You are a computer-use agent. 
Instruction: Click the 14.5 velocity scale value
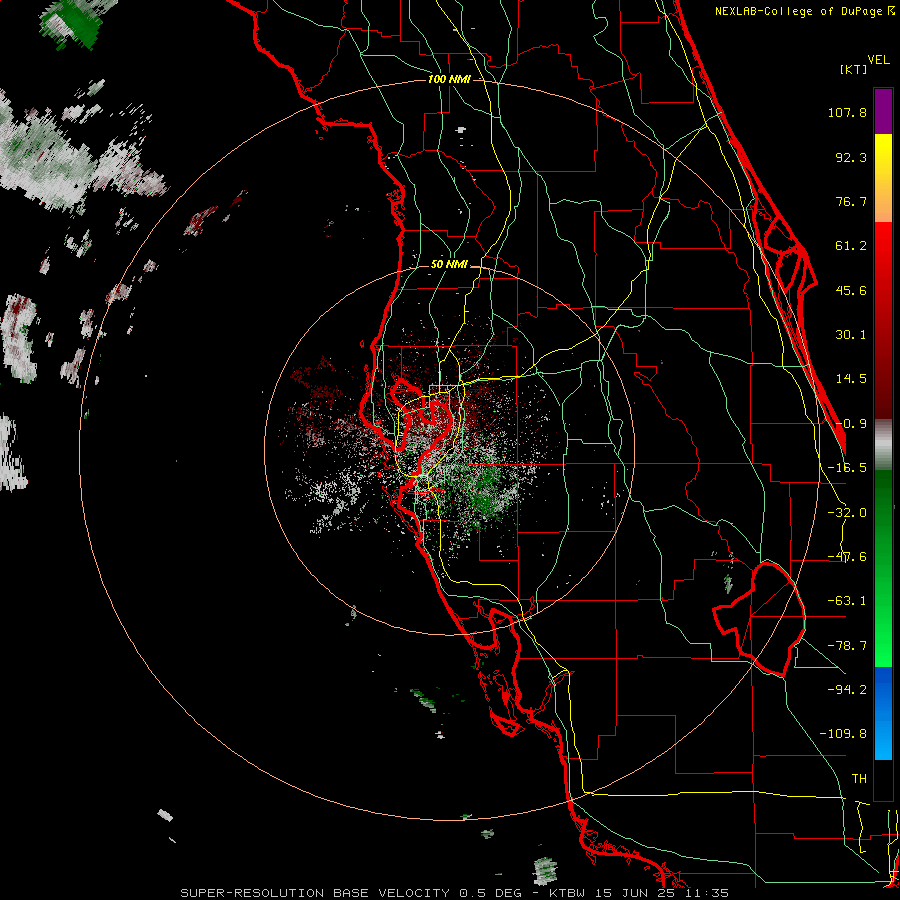click(x=851, y=379)
